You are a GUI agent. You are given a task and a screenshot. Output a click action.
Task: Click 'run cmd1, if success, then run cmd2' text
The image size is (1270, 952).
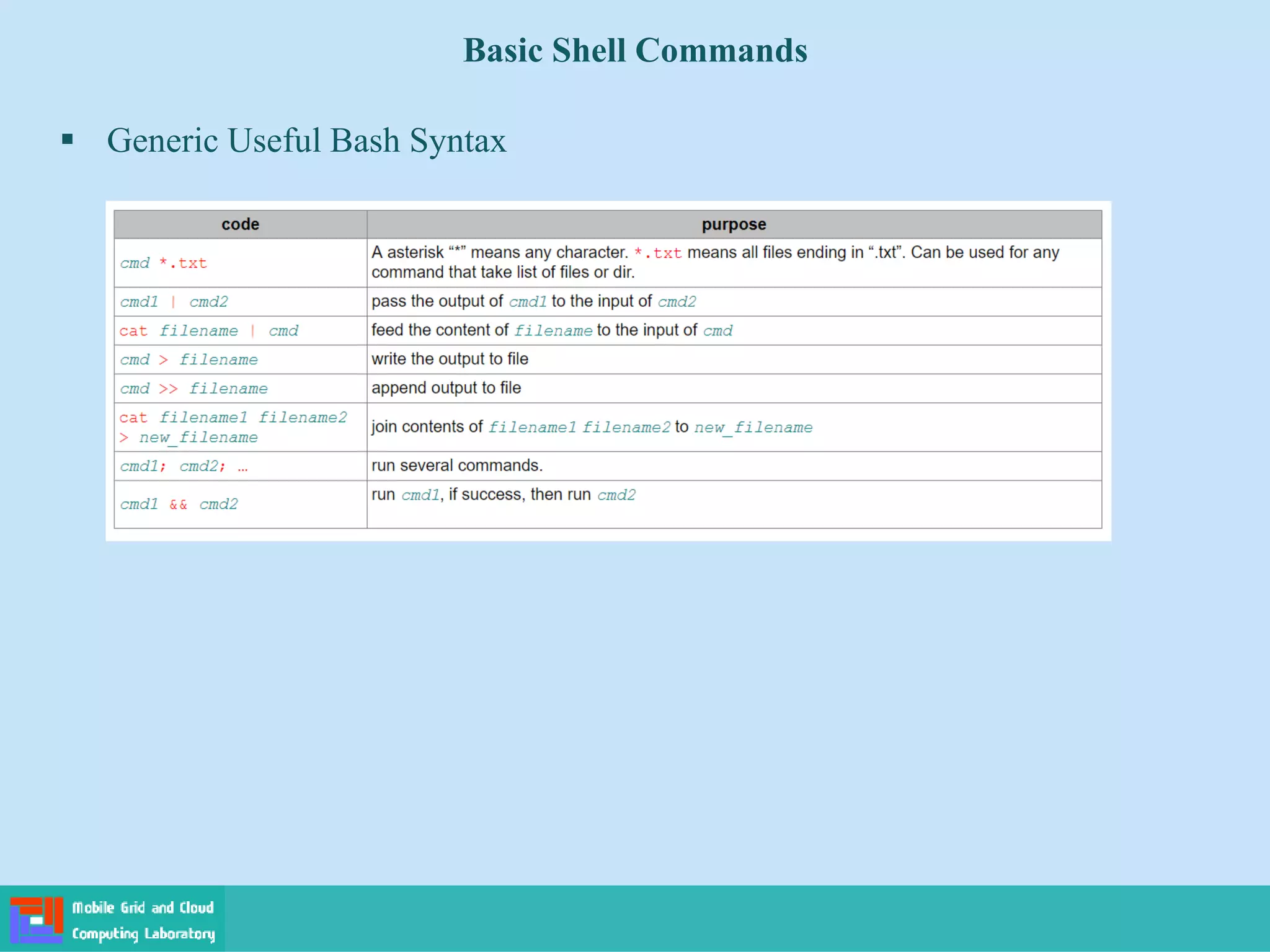[x=504, y=495]
